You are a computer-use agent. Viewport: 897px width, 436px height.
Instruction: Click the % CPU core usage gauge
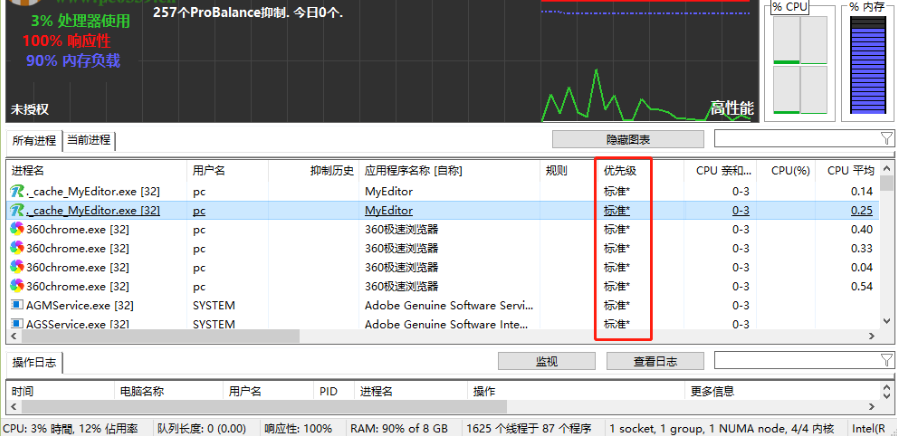(800, 65)
